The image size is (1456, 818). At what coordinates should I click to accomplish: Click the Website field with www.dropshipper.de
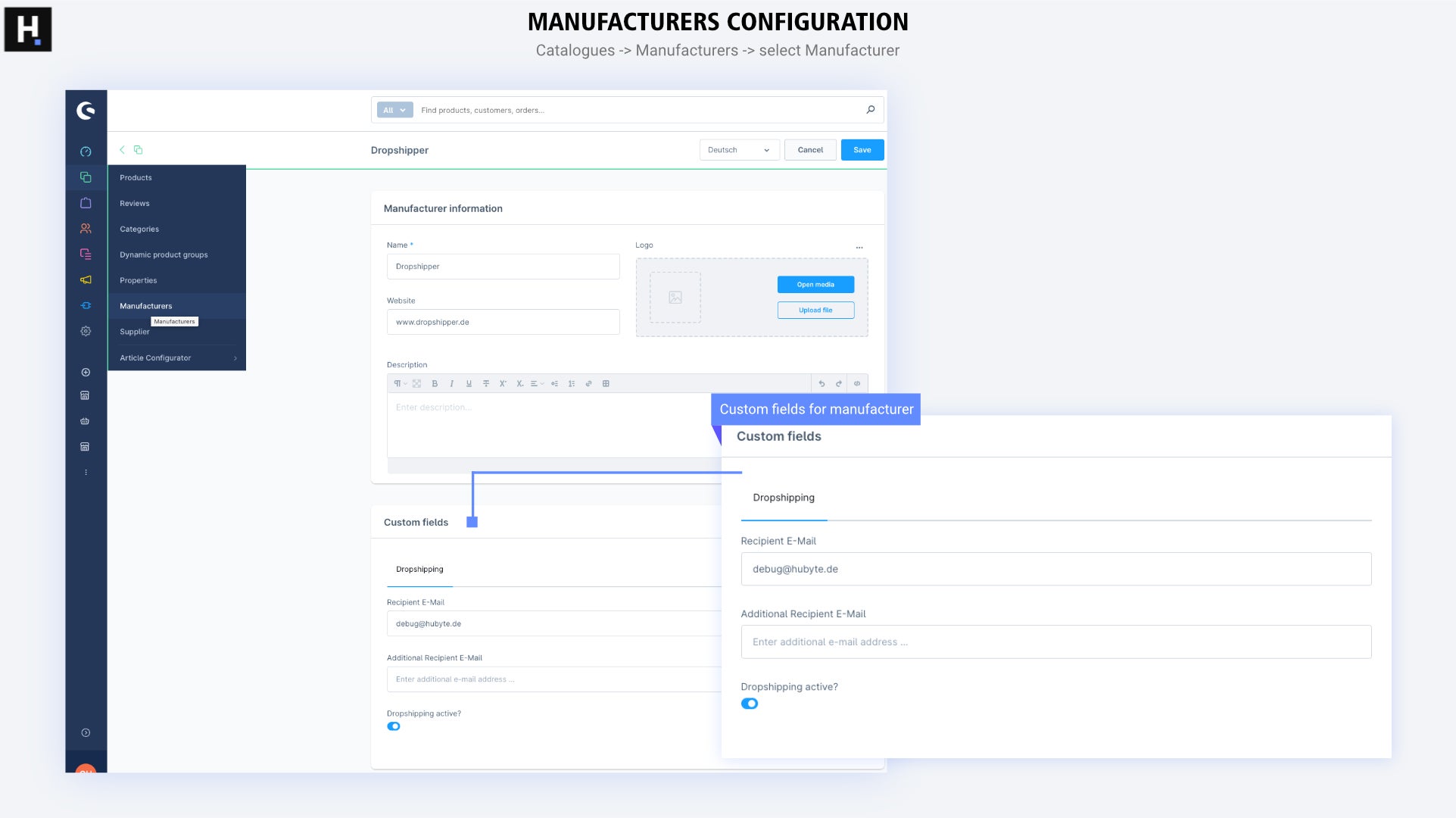[504, 322]
